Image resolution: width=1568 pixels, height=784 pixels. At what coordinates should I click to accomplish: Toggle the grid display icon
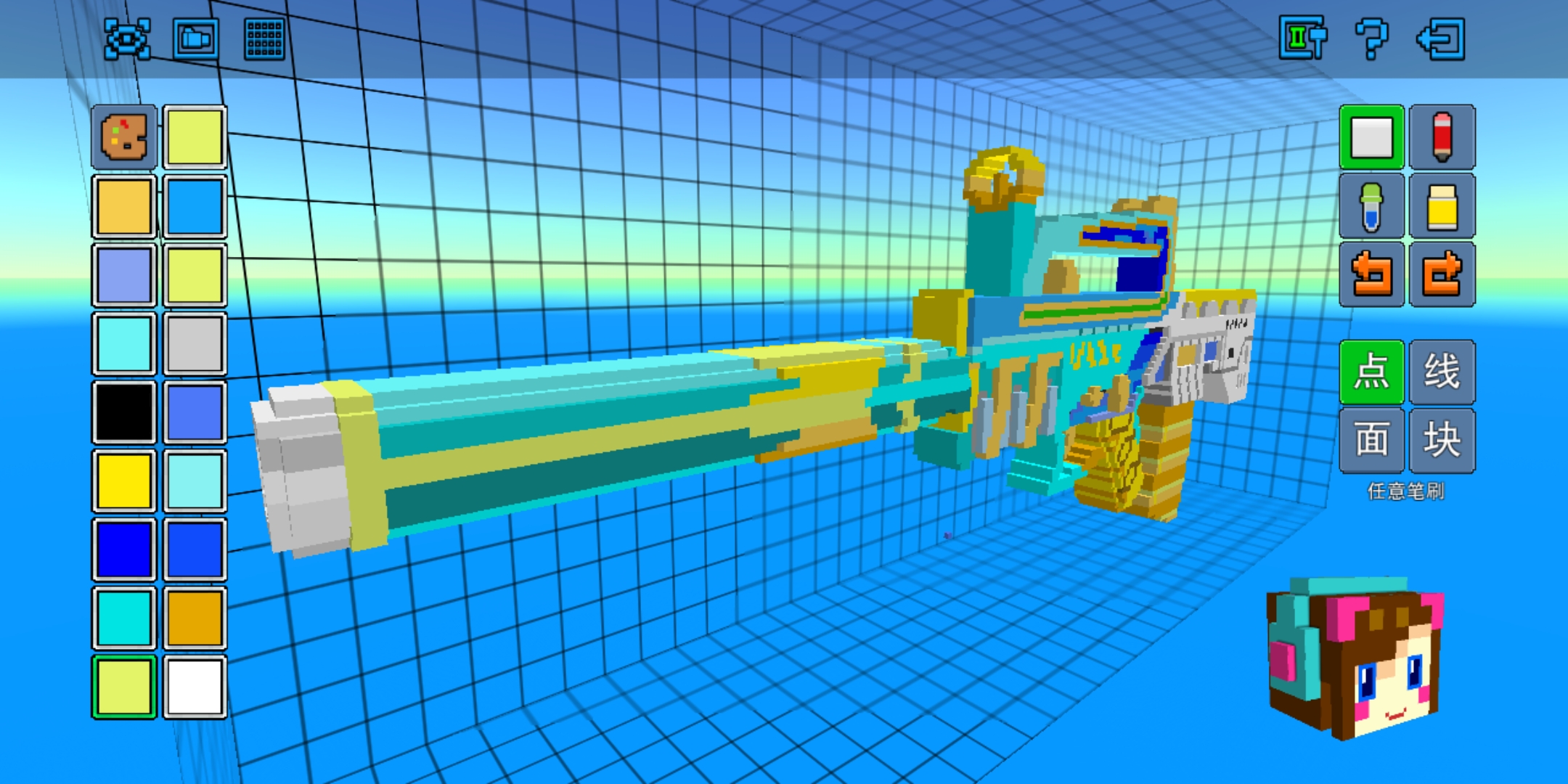click(264, 38)
